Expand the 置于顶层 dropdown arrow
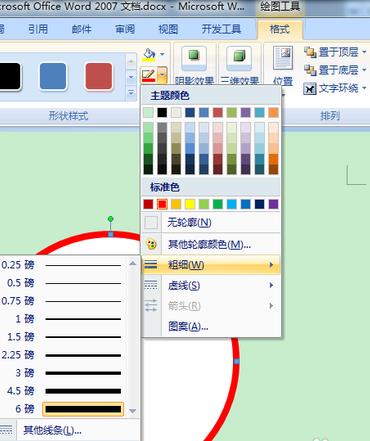Viewport: 370px width, 441px height. pyautogui.click(x=364, y=52)
